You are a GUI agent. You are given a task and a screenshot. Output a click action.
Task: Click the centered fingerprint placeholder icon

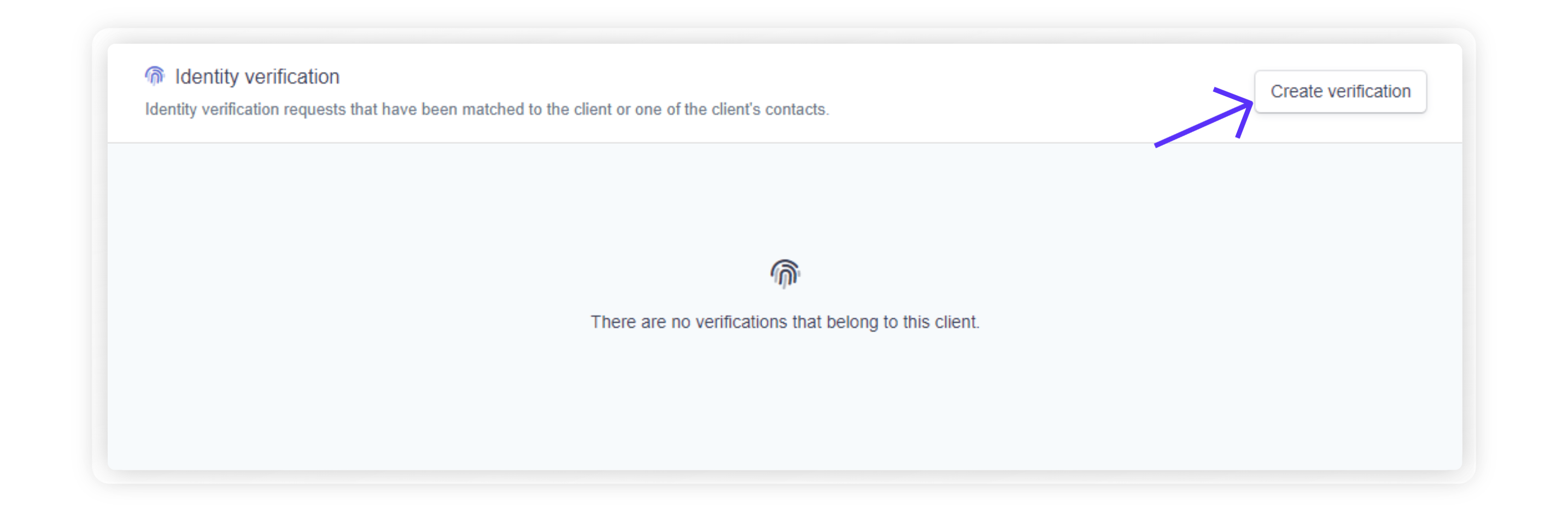(x=785, y=273)
